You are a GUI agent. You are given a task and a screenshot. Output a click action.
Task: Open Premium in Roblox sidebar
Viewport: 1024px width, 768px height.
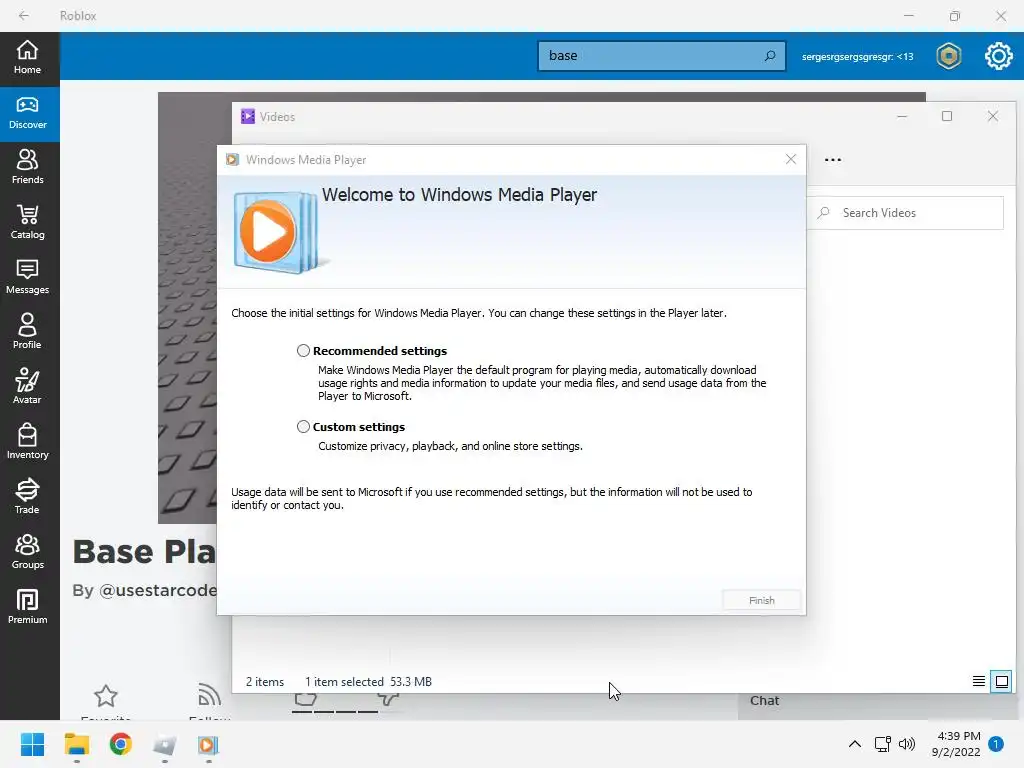27,607
